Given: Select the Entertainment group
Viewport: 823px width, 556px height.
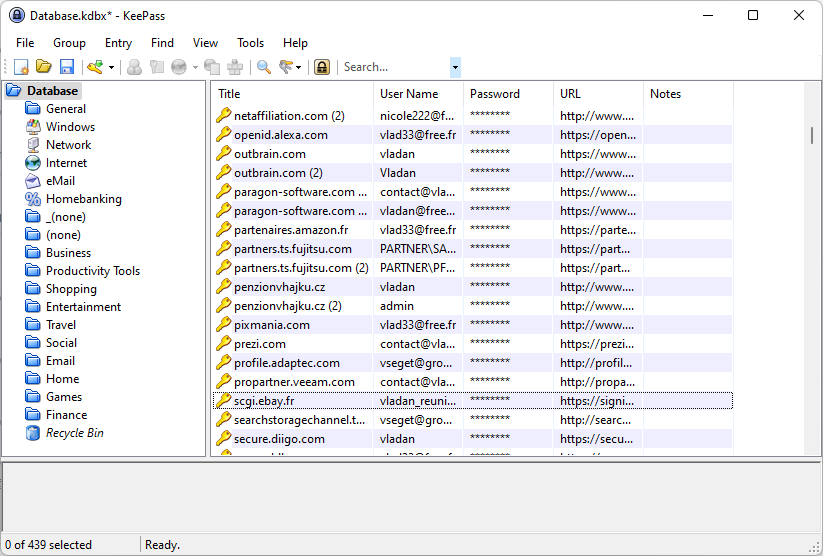Looking at the screenshot, I should coord(83,307).
